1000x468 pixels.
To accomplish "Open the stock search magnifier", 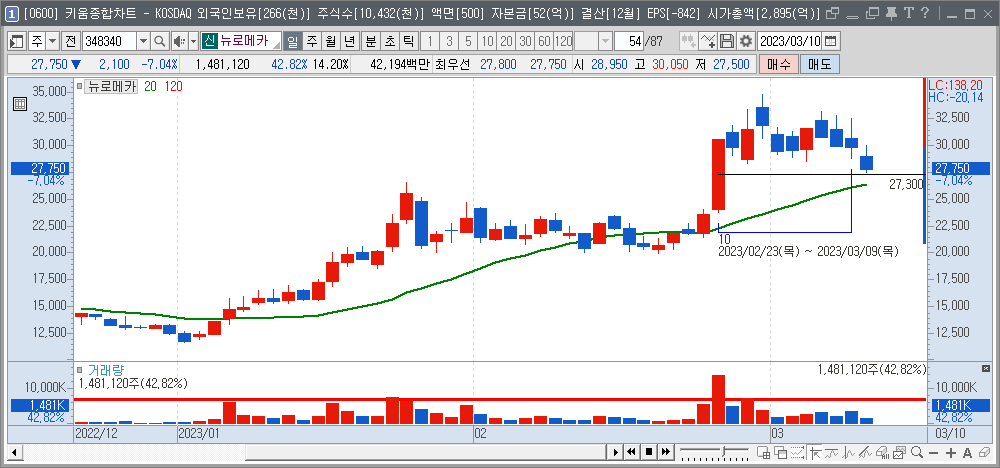I will [x=159, y=41].
